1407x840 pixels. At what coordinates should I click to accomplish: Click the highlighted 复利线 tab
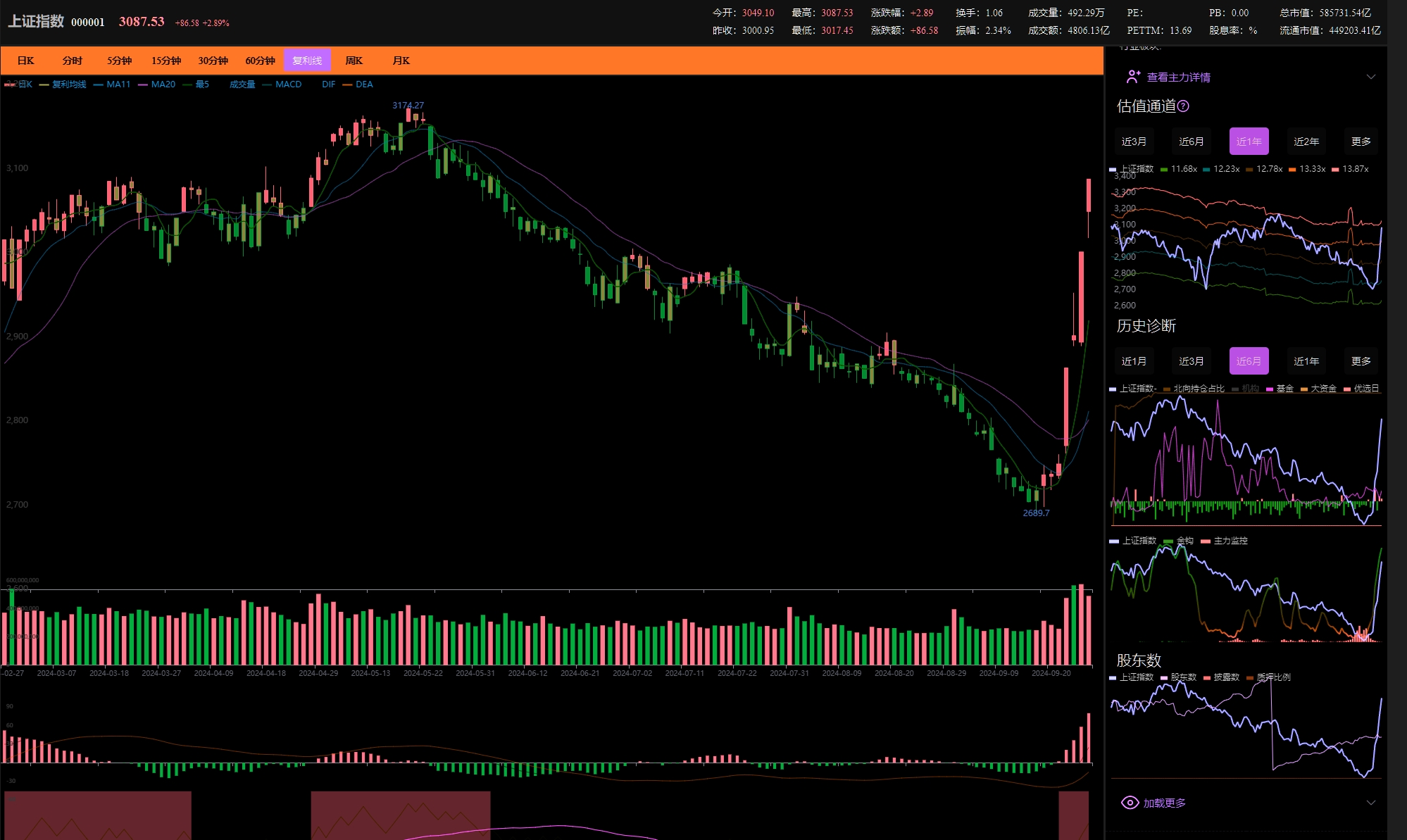pyautogui.click(x=307, y=61)
